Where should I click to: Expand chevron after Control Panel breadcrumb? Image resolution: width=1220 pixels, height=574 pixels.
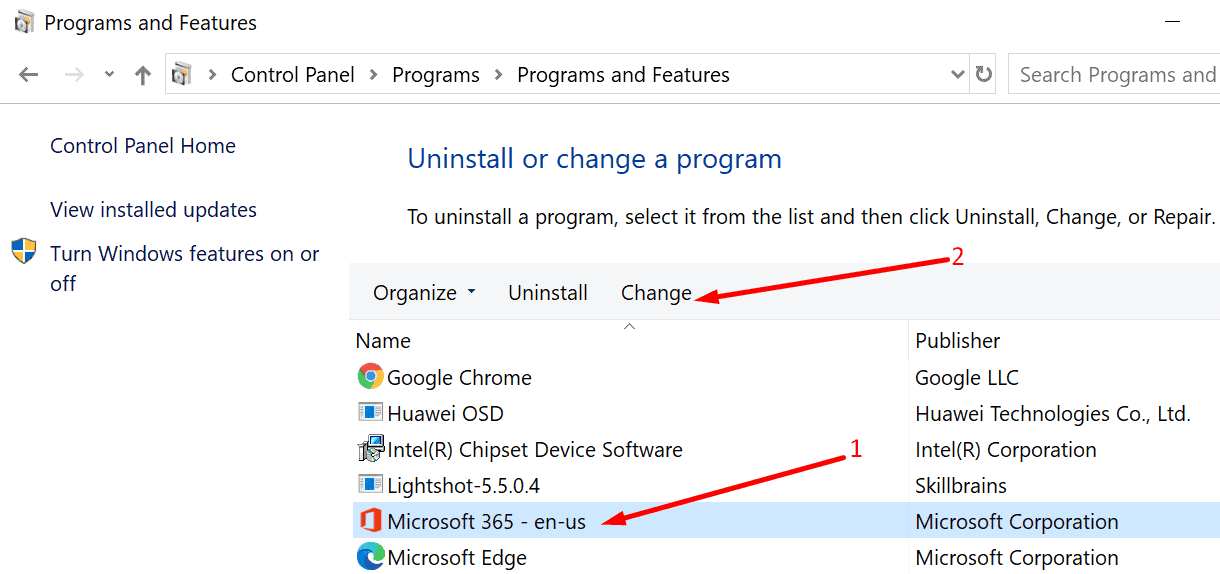[x=374, y=75]
